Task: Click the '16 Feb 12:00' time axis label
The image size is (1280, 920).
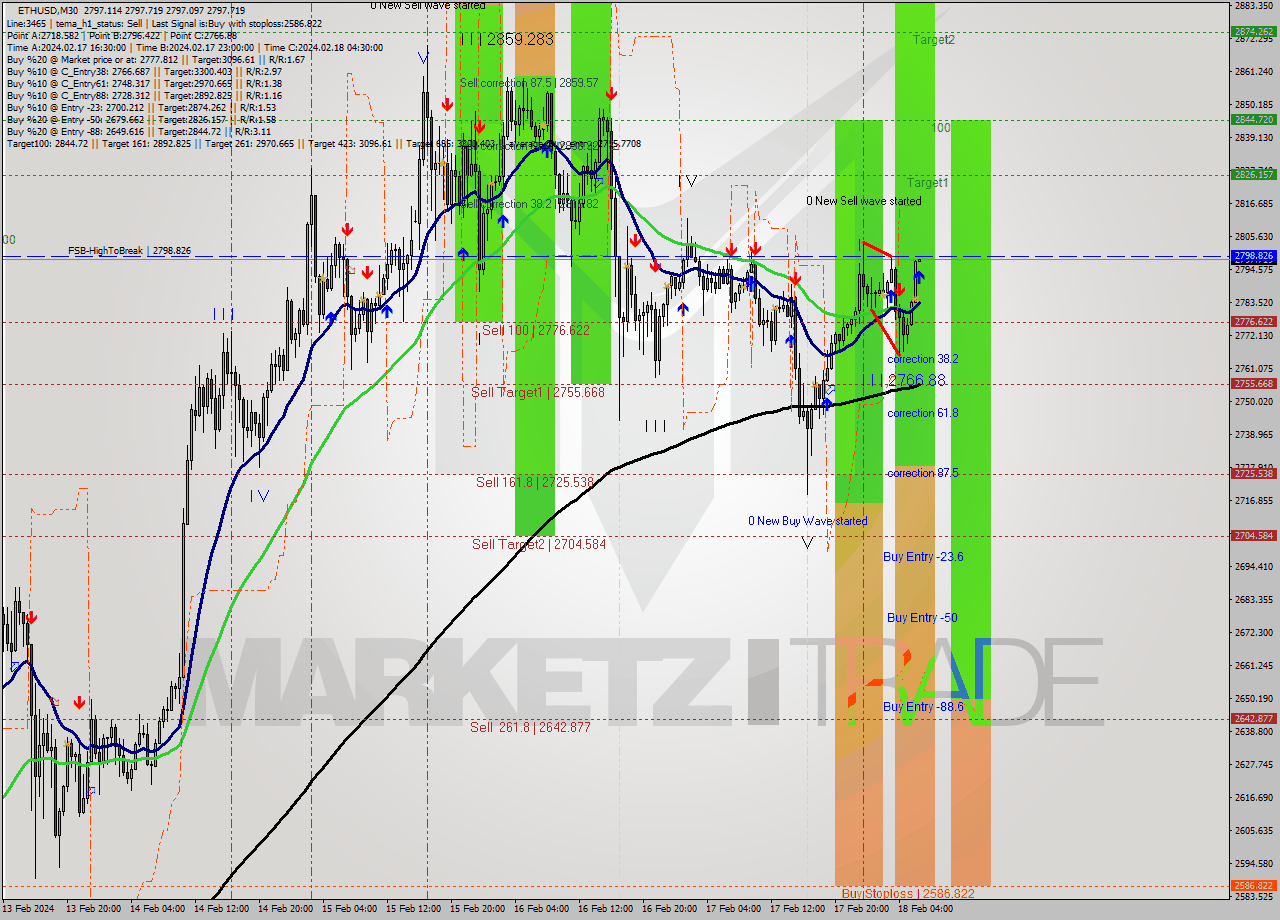Action: tap(603, 910)
